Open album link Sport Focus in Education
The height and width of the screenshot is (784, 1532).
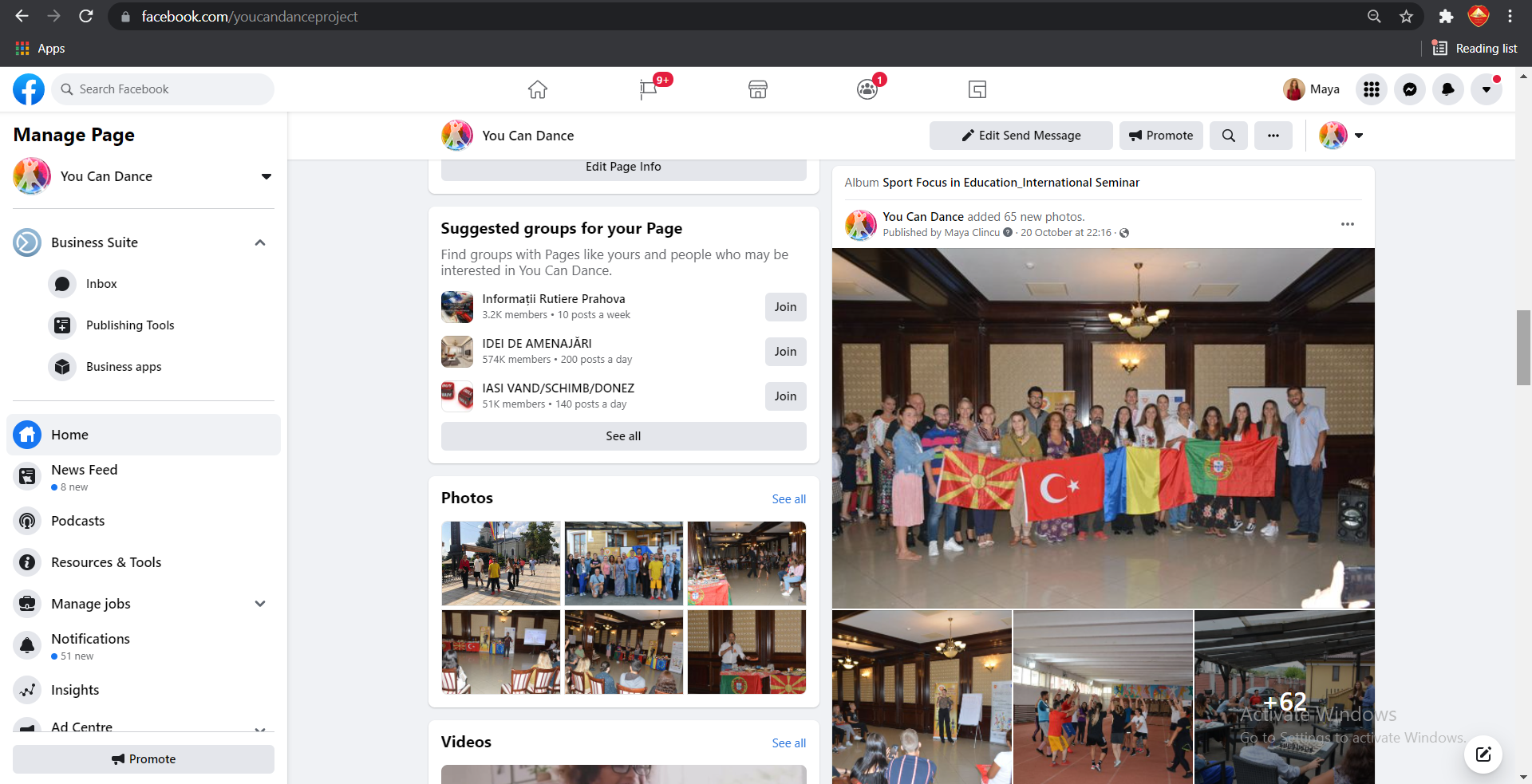tap(1011, 183)
